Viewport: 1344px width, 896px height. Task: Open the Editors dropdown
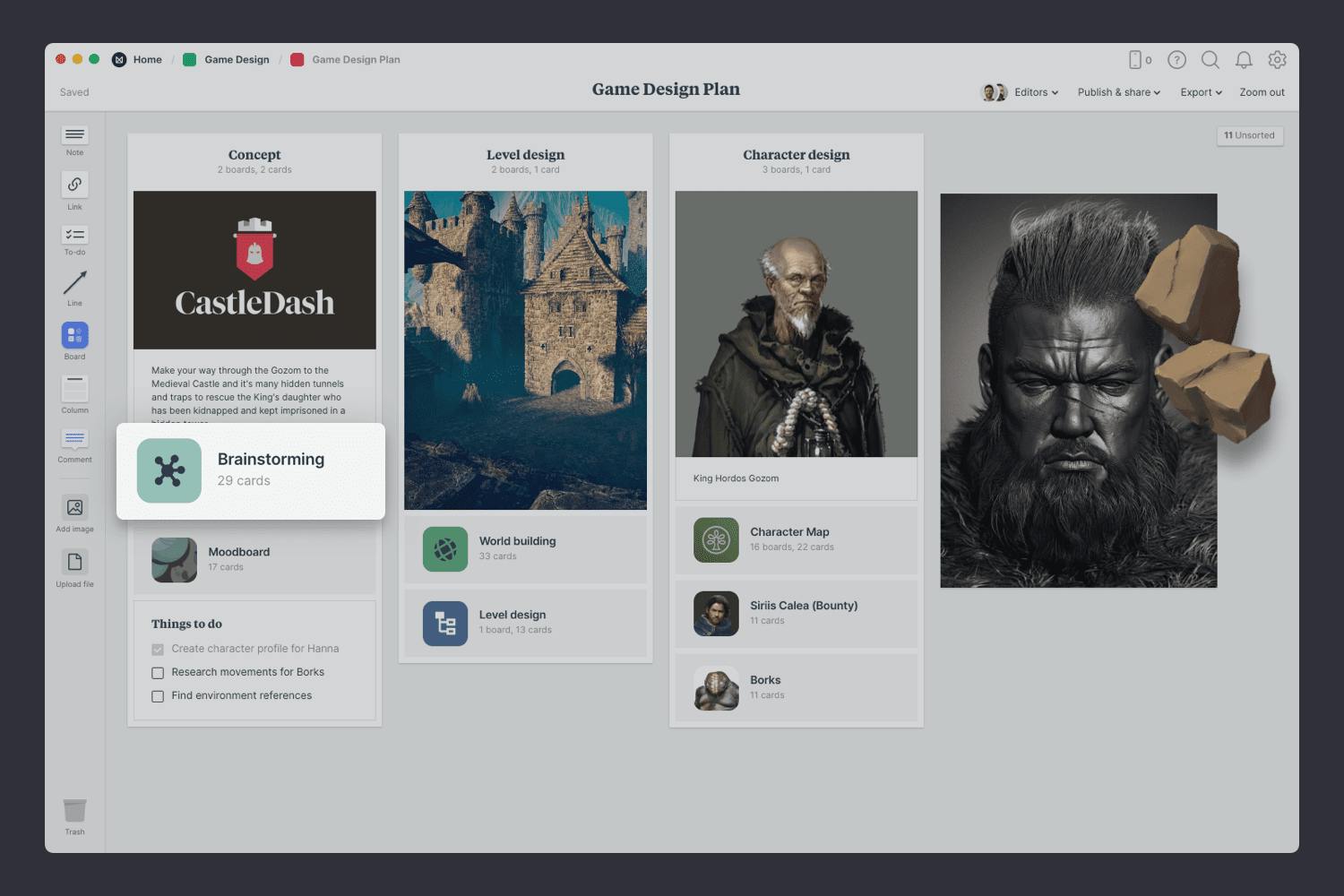coord(1032,91)
